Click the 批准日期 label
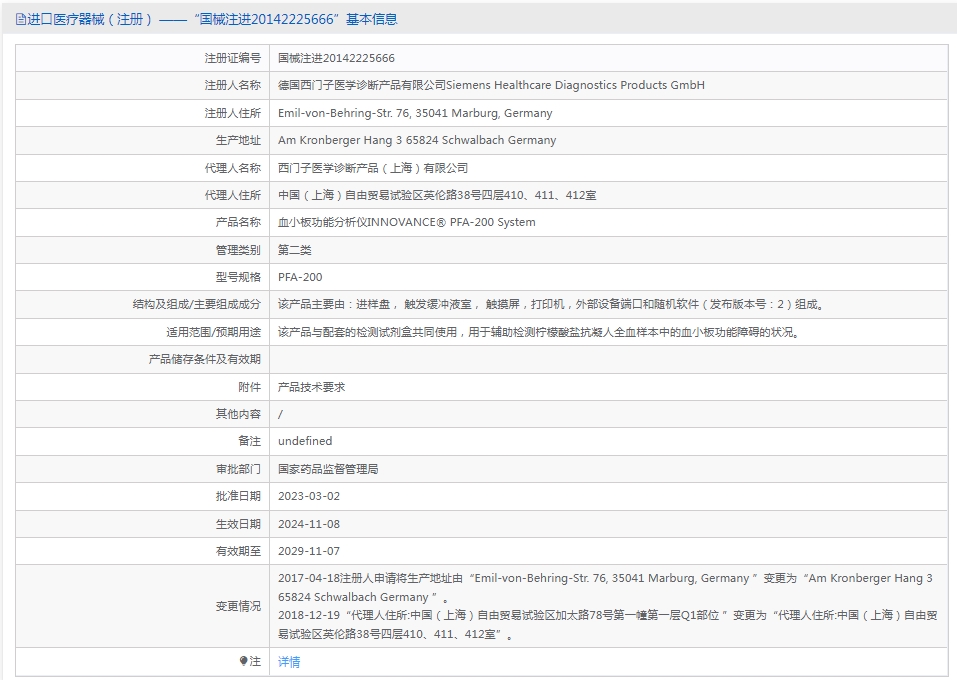This screenshot has height=680, width=957. coord(238,496)
